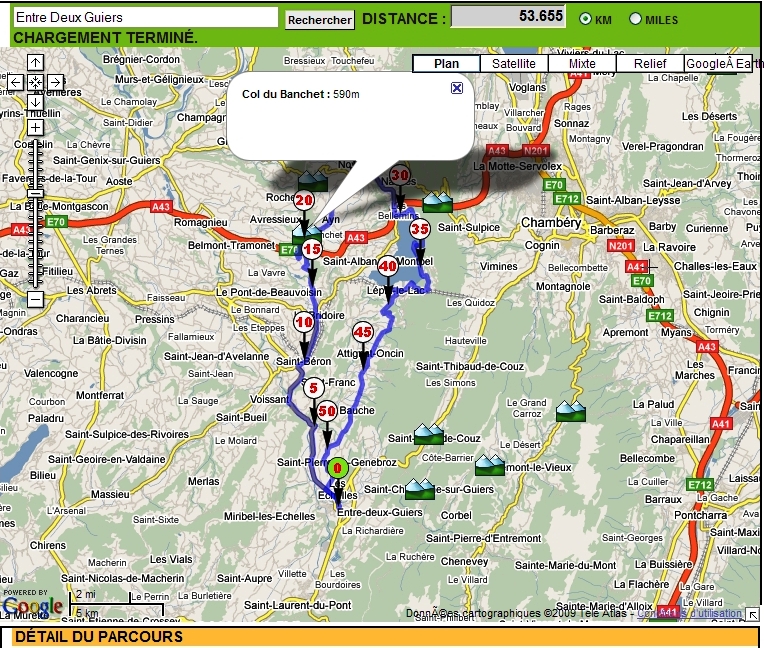
Task: Click the zoom level slider handle
Action: [x=35, y=193]
